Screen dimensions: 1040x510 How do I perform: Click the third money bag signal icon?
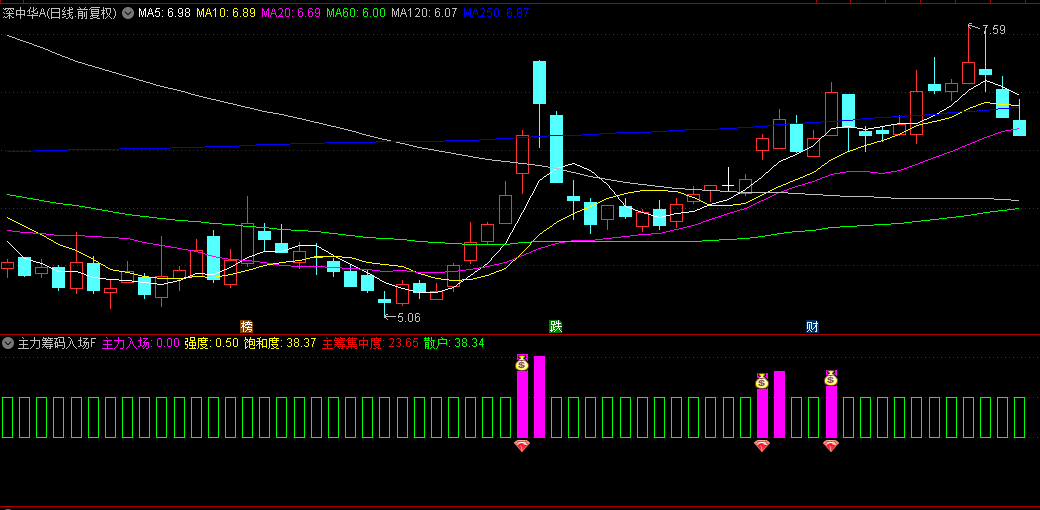coord(830,378)
